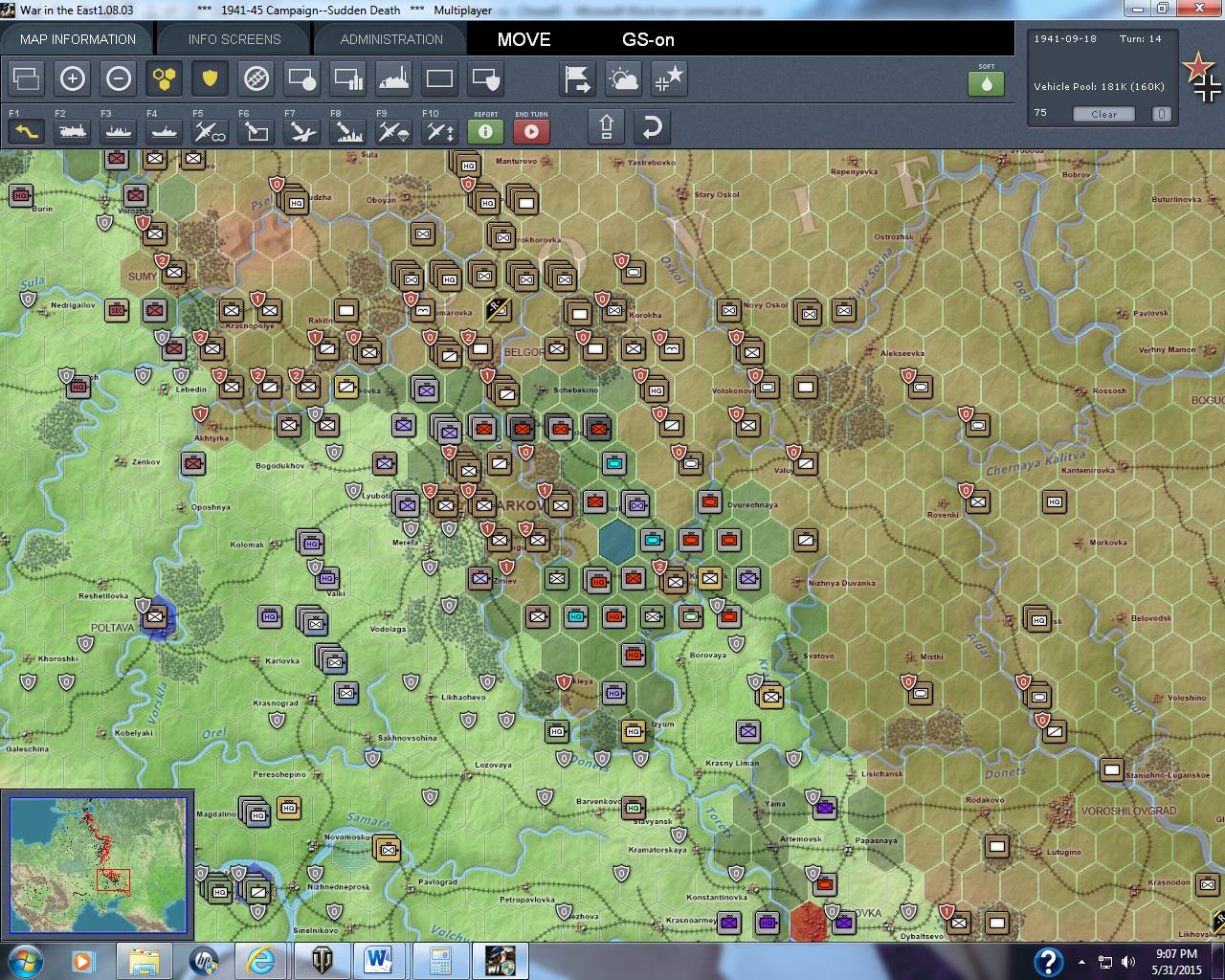Click the minimap overview in corner
The image size is (1225, 980).
(x=98, y=865)
